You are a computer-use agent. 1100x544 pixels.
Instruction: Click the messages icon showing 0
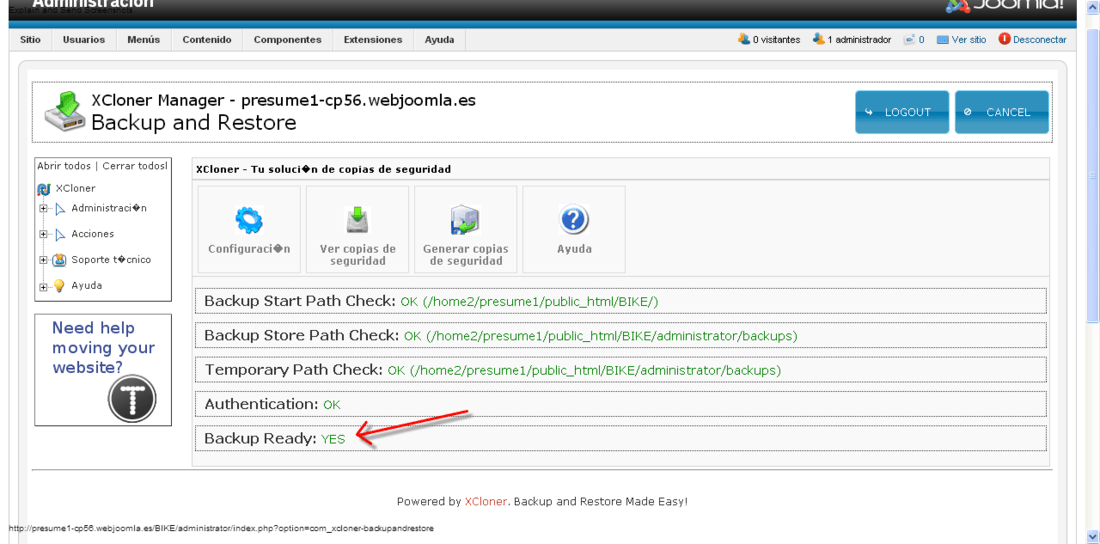click(909, 40)
